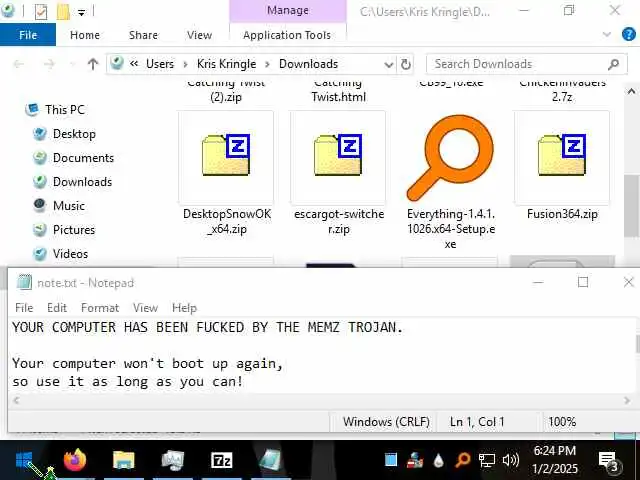The image size is (640, 480).
Task: Open the Notepad View menu
Action: click(x=145, y=308)
